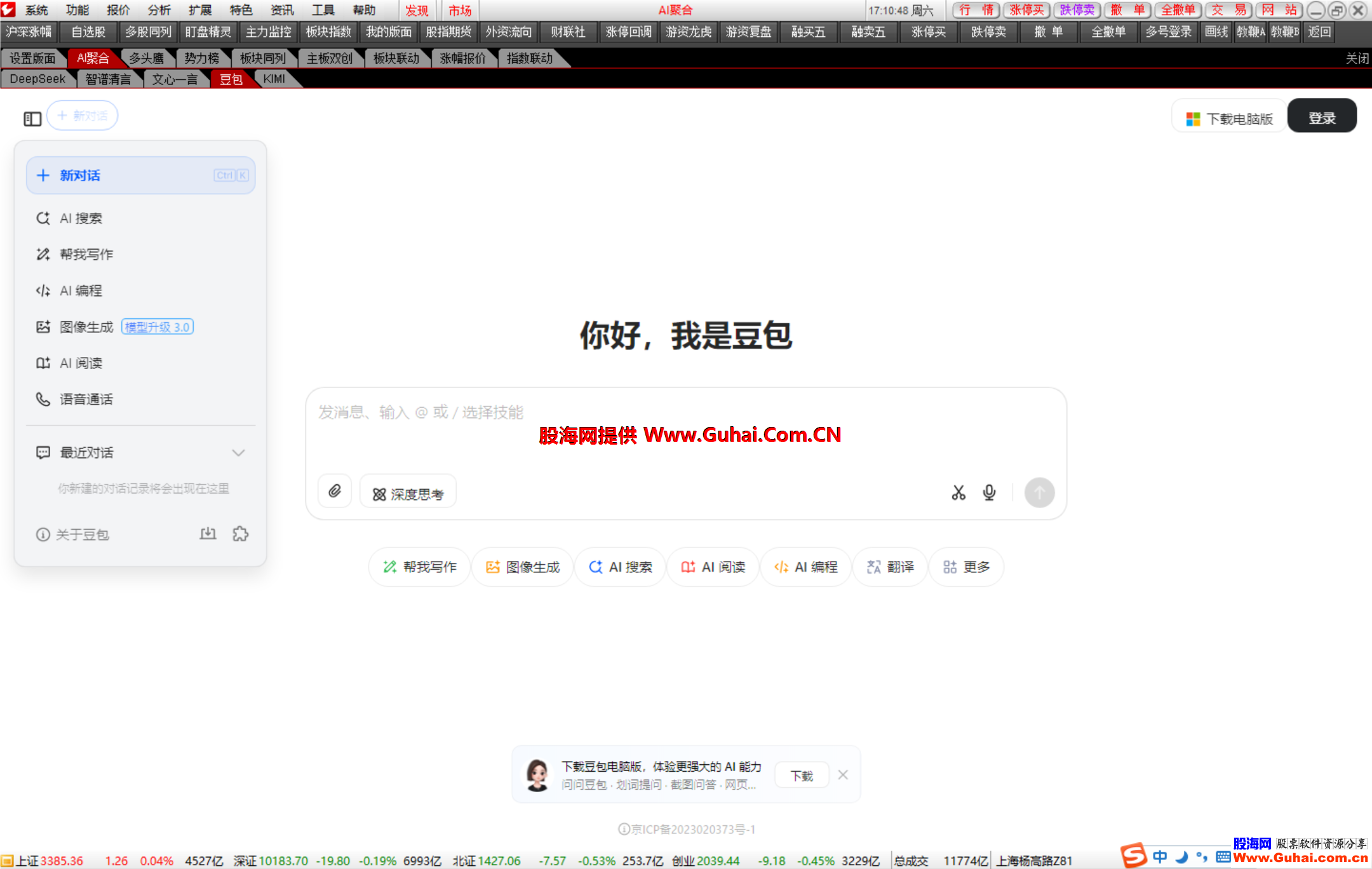Open the 功能 menu

(x=77, y=10)
